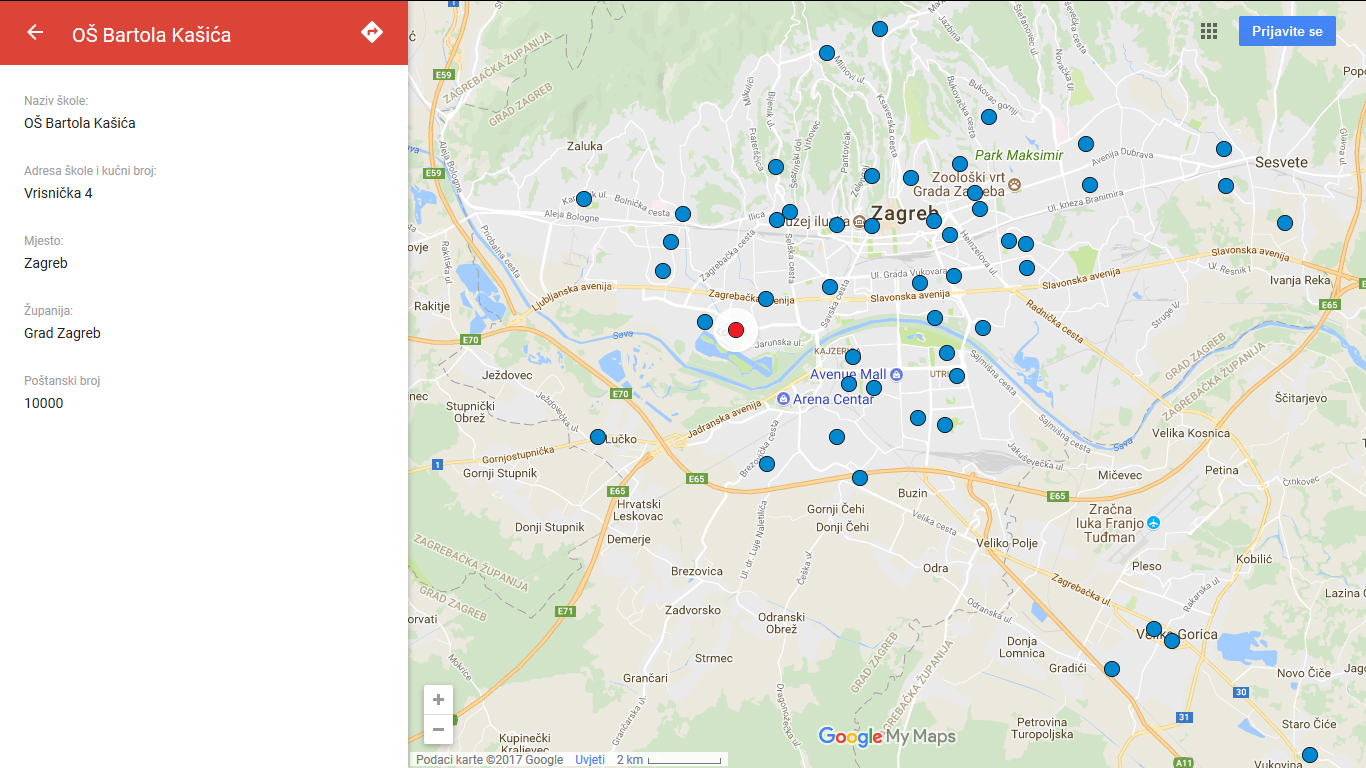This screenshot has height=768, width=1366.
Task: Click the blue marker on Zagrebačka avenija
Action: click(x=766, y=299)
